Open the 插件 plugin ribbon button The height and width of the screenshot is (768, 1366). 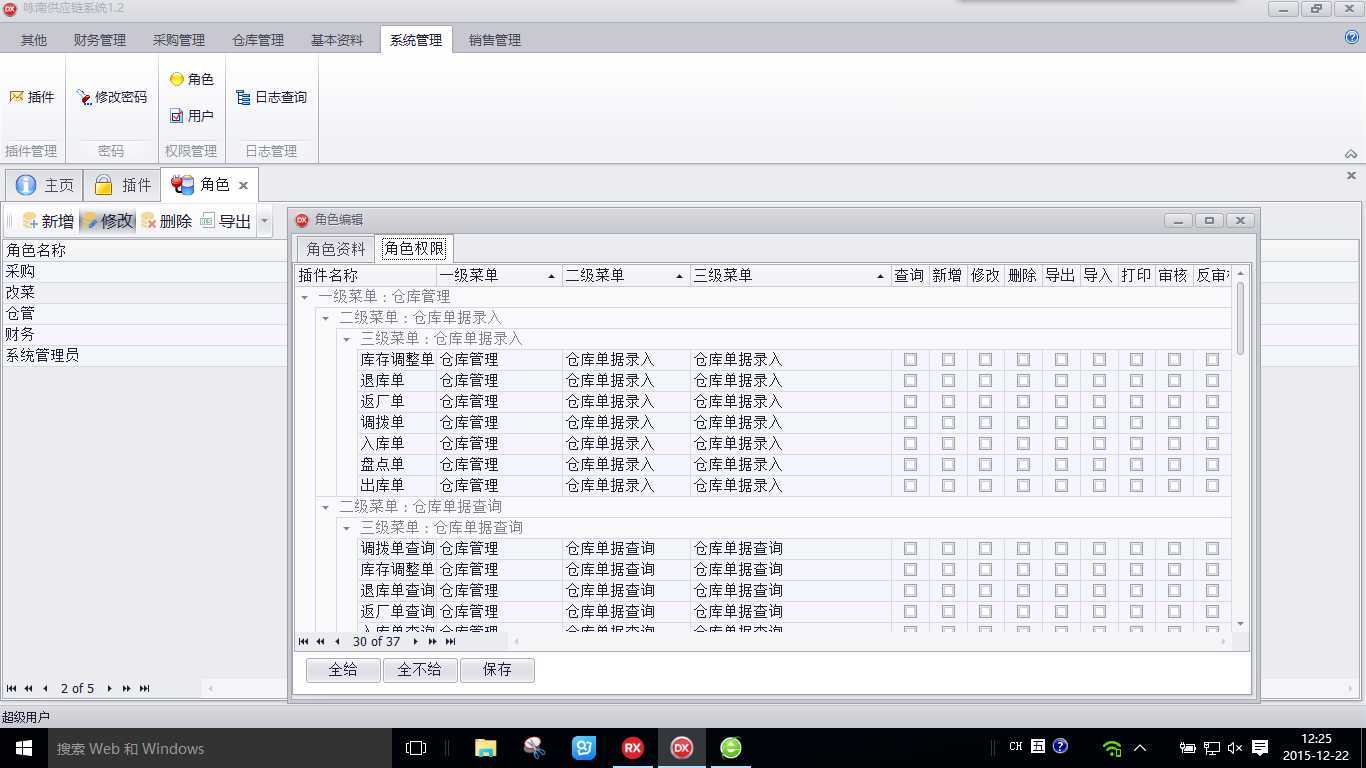[32, 97]
